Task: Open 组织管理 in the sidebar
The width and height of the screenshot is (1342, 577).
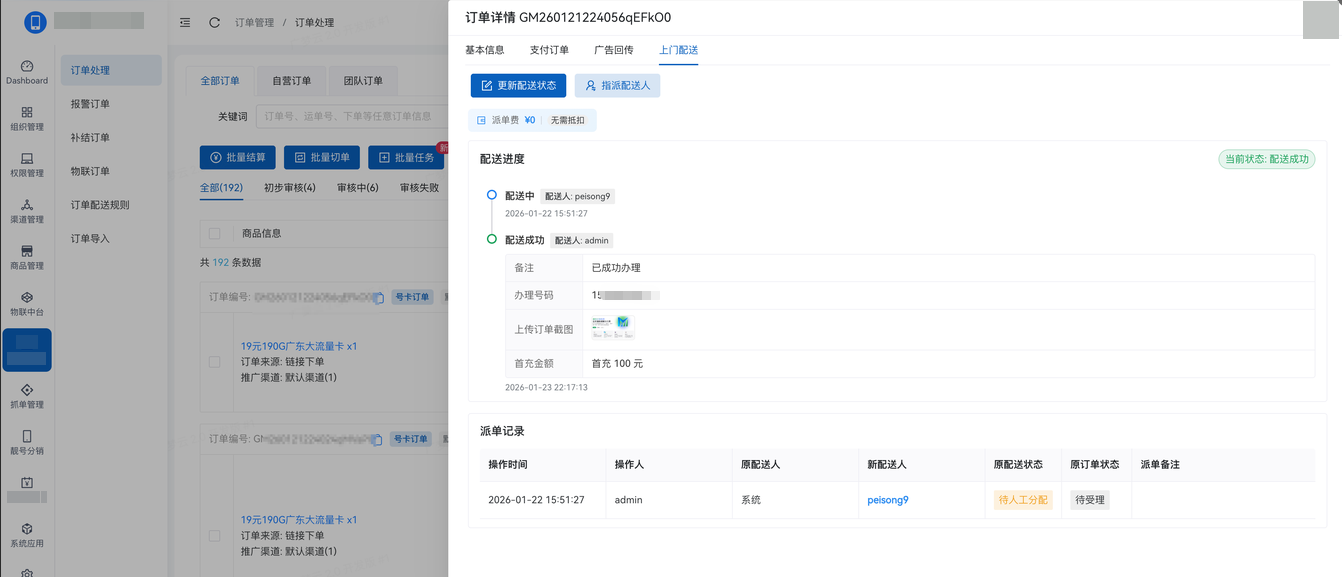Action: pos(27,118)
